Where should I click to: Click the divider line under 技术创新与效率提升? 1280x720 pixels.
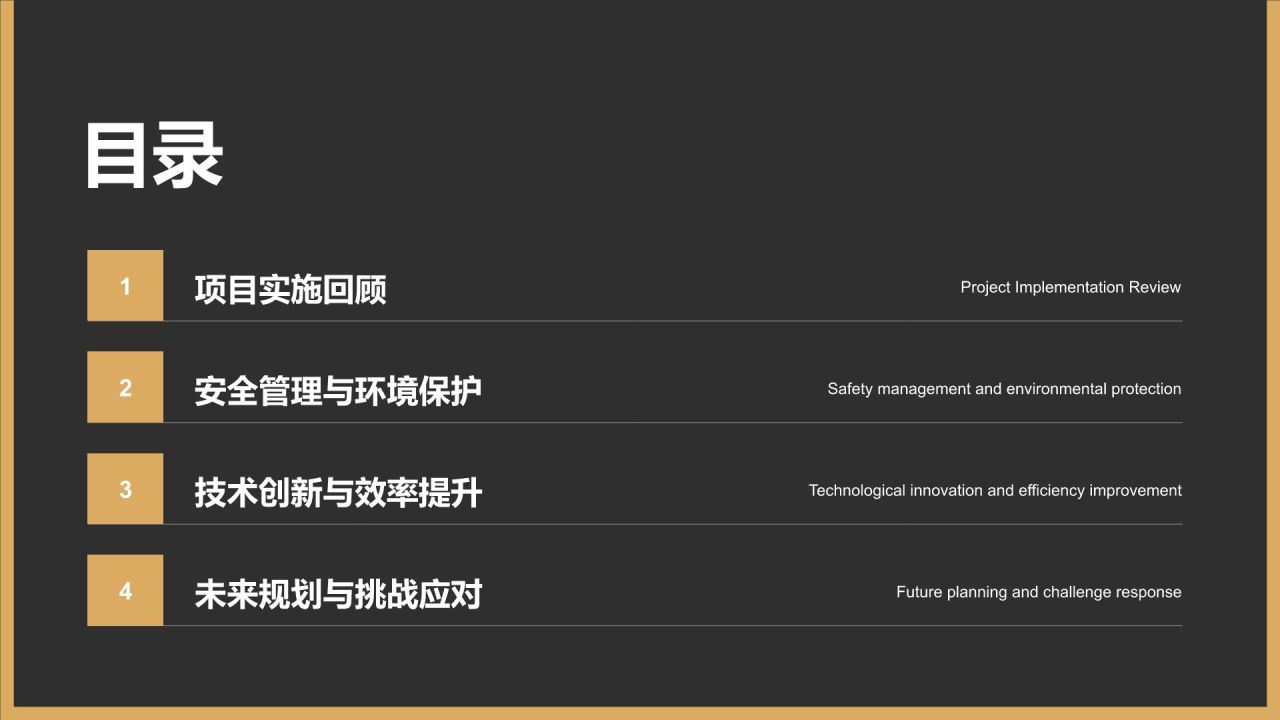pos(672,524)
